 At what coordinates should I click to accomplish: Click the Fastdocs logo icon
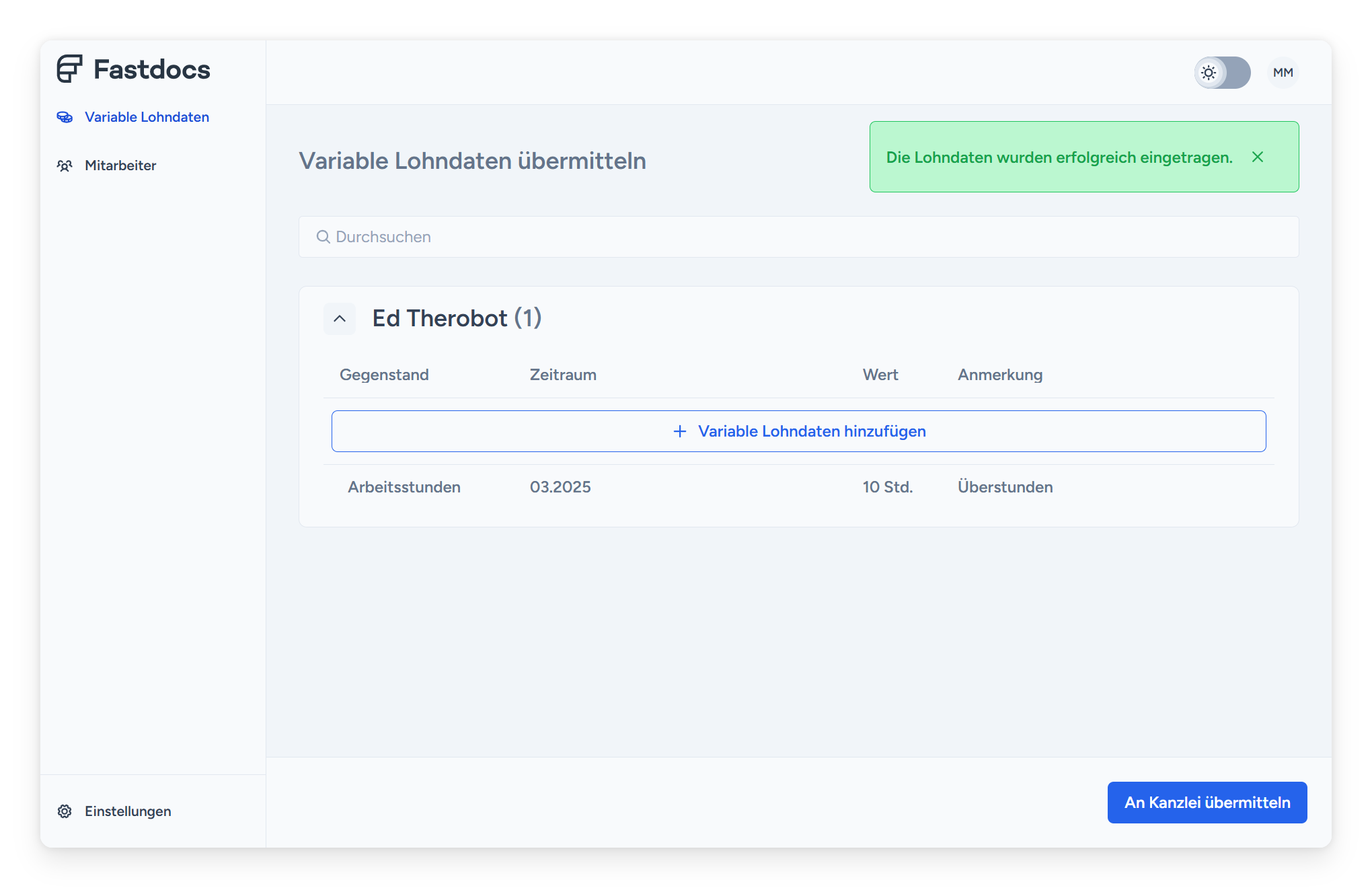pos(69,69)
